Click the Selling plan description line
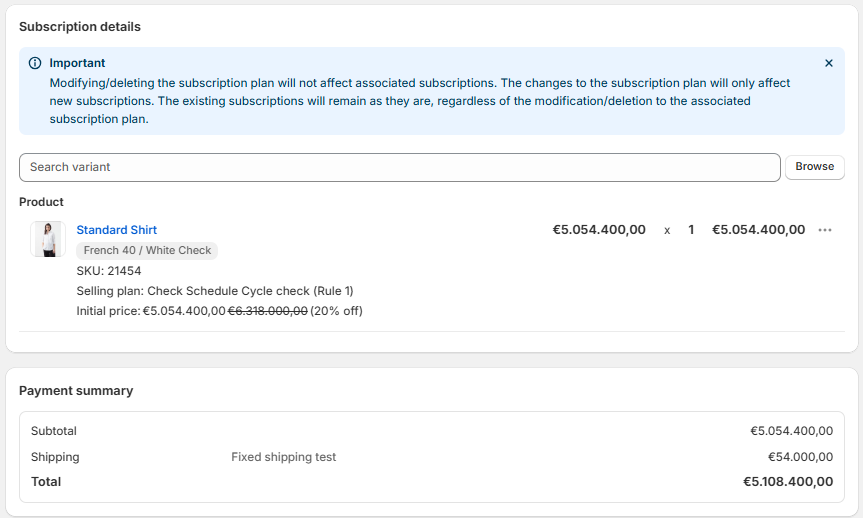 tap(215, 291)
